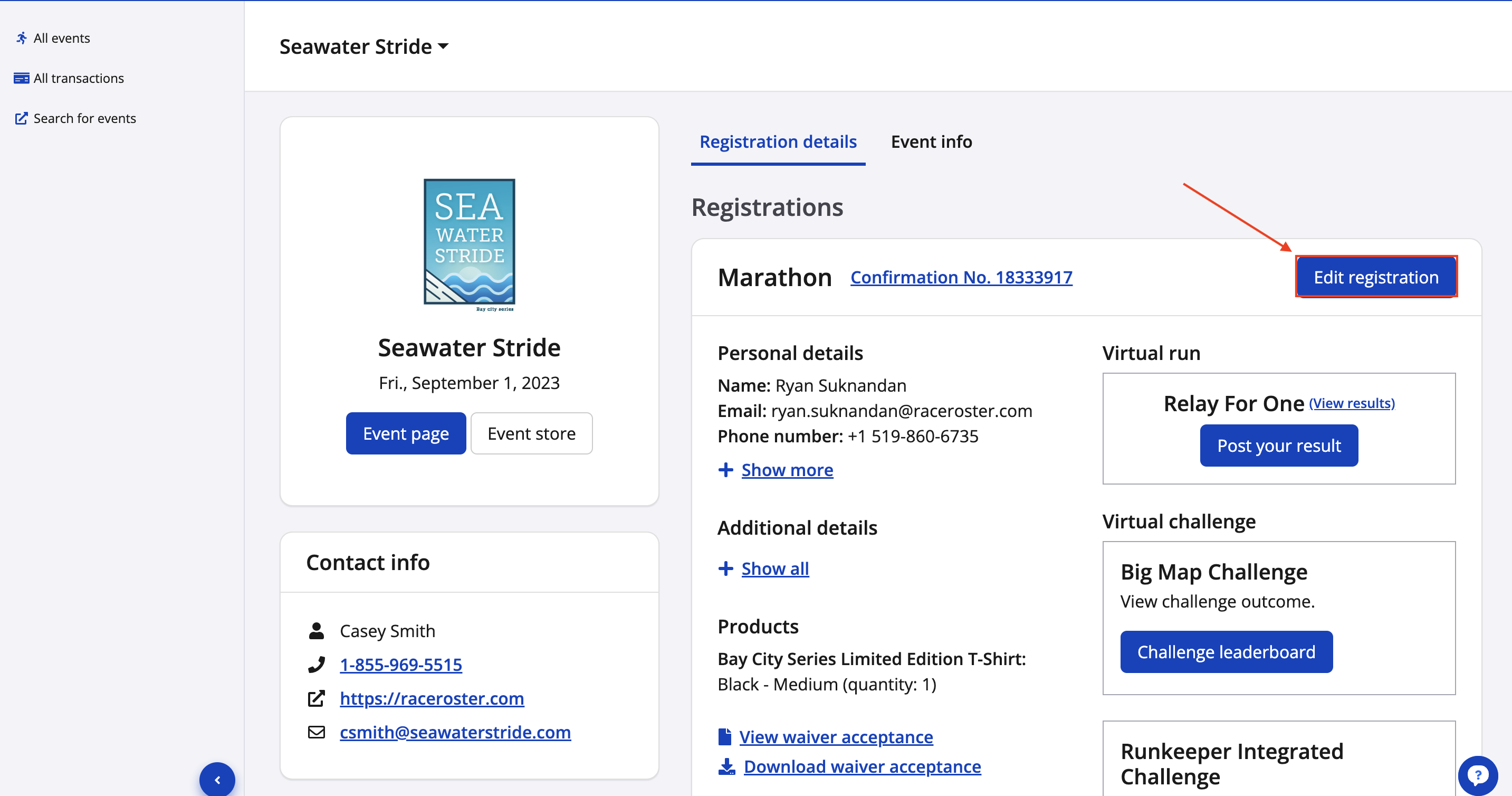Collapse sidebar with the chevron button

click(217, 779)
